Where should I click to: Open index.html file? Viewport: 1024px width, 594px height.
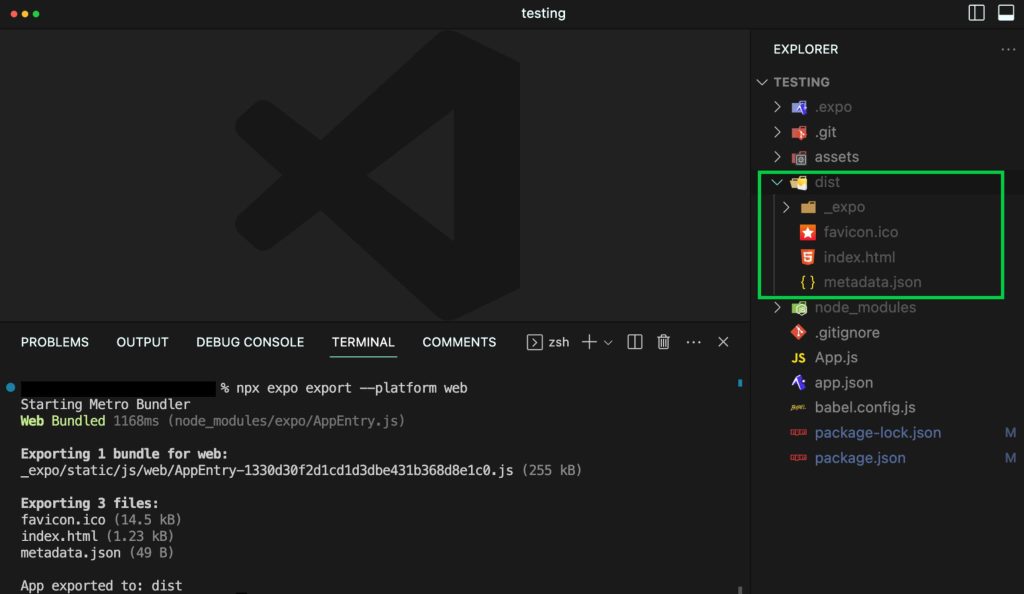coord(859,257)
